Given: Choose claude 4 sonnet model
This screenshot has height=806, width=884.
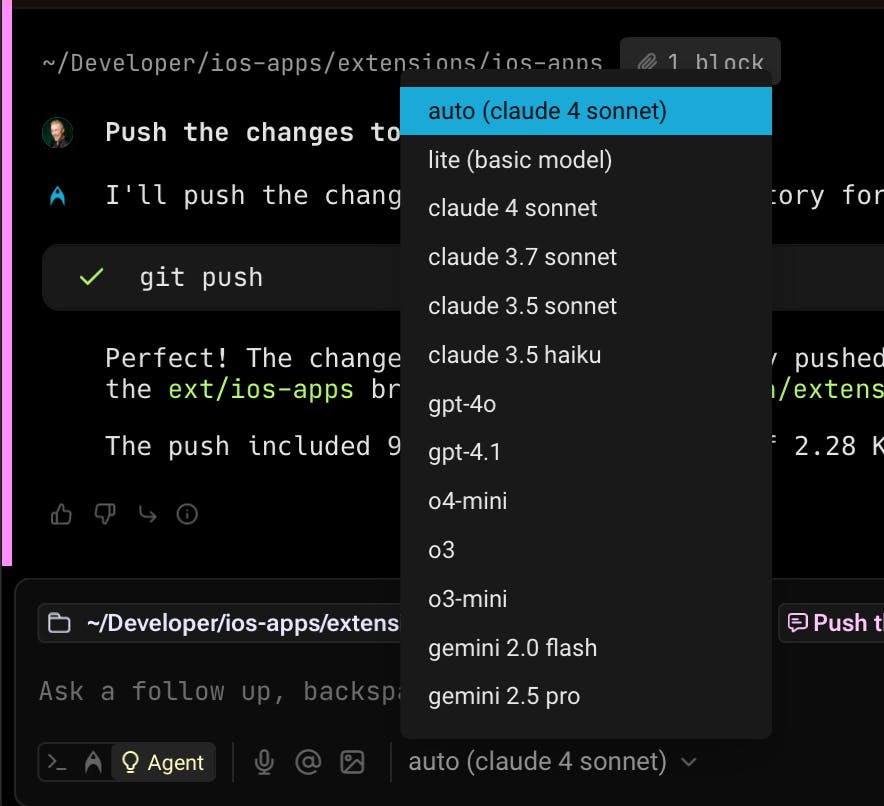Looking at the screenshot, I should point(586,209).
